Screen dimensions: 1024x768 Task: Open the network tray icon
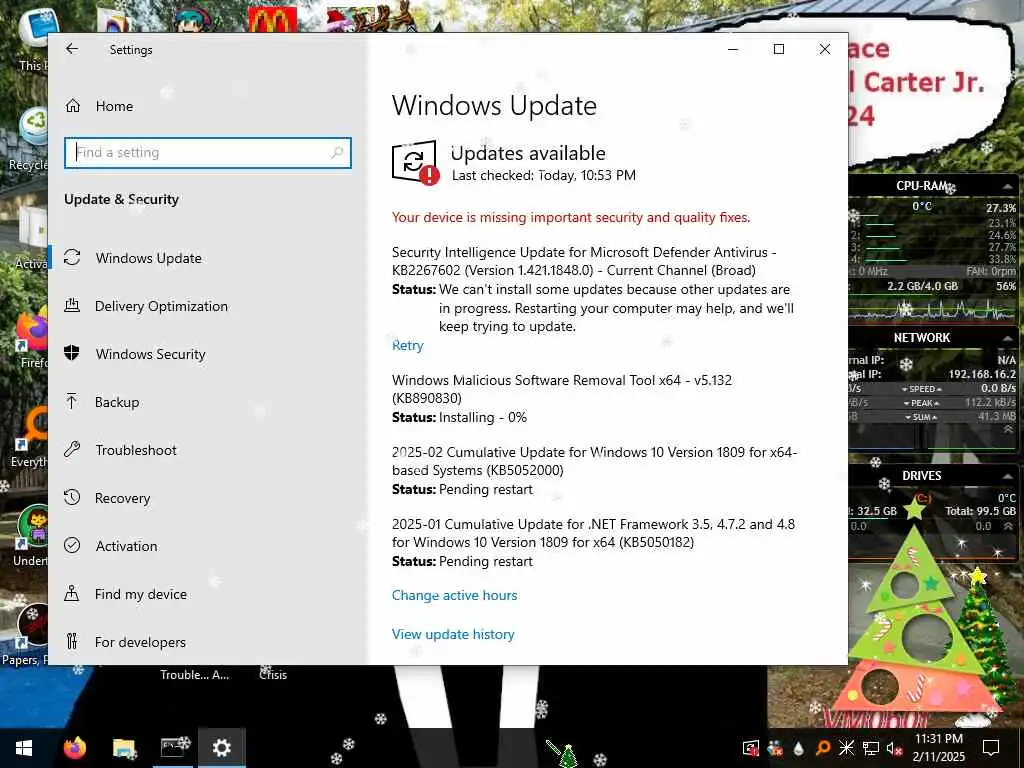[x=870, y=748]
